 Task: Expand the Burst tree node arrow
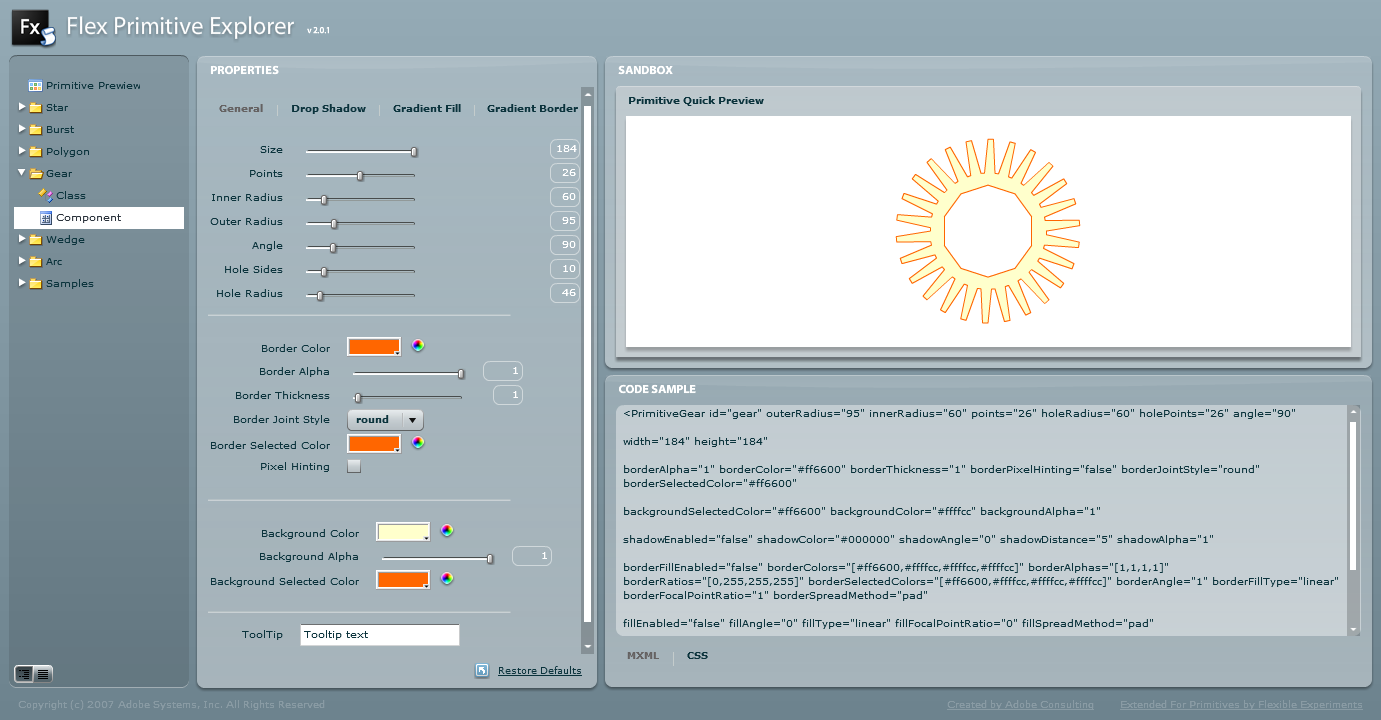click(x=22, y=129)
